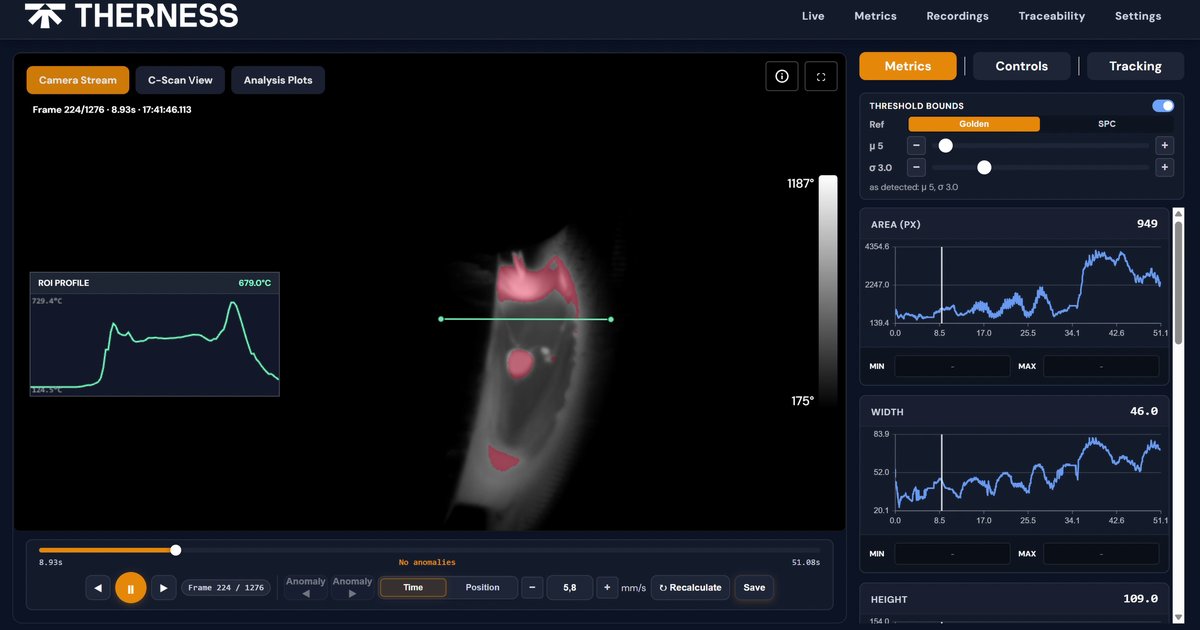Open the Tracking side panel tab

(x=1135, y=66)
